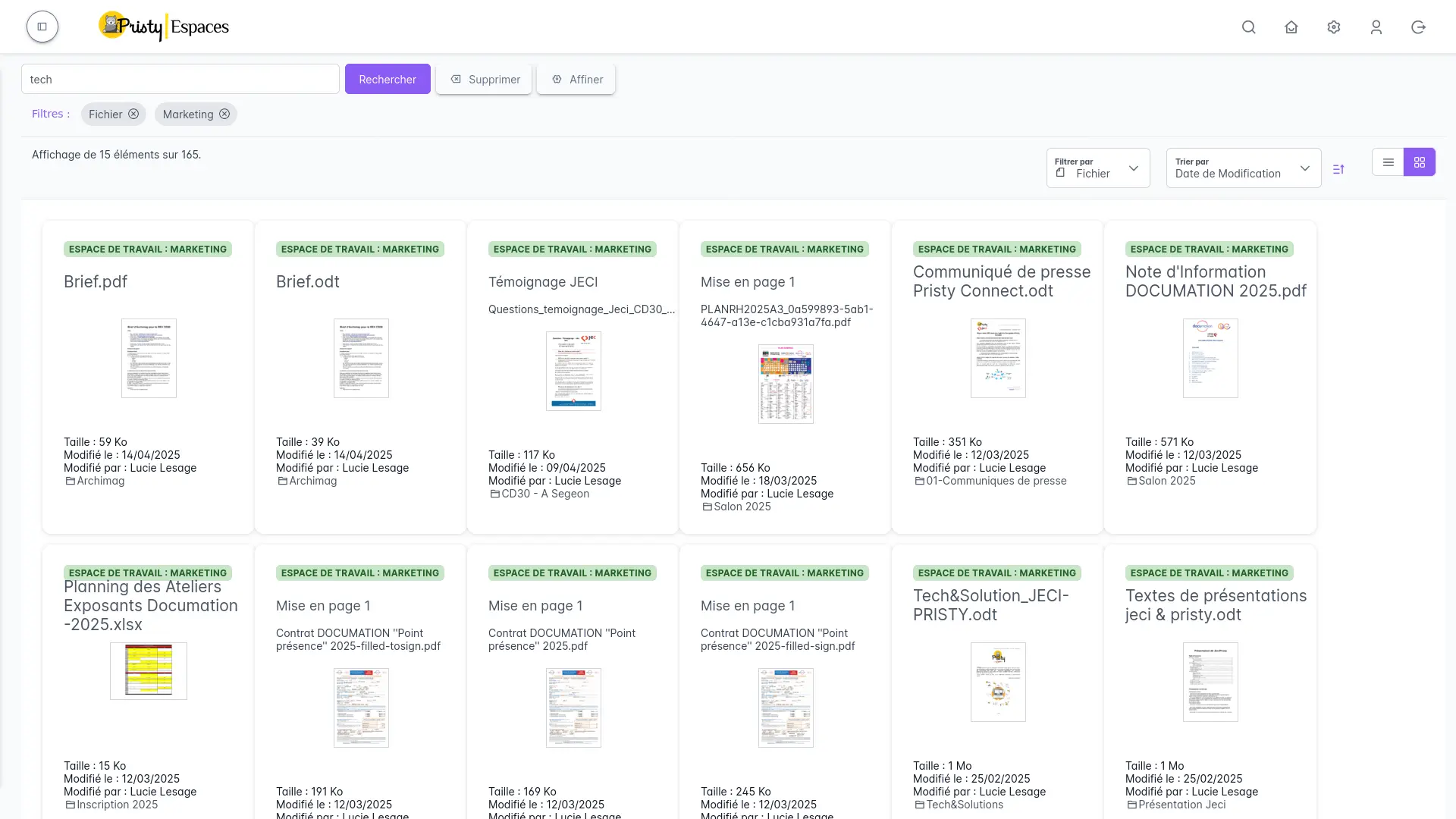The width and height of the screenshot is (1456, 819).
Task: Click the search magnifier icon in header
Action: pos(1249,27)
